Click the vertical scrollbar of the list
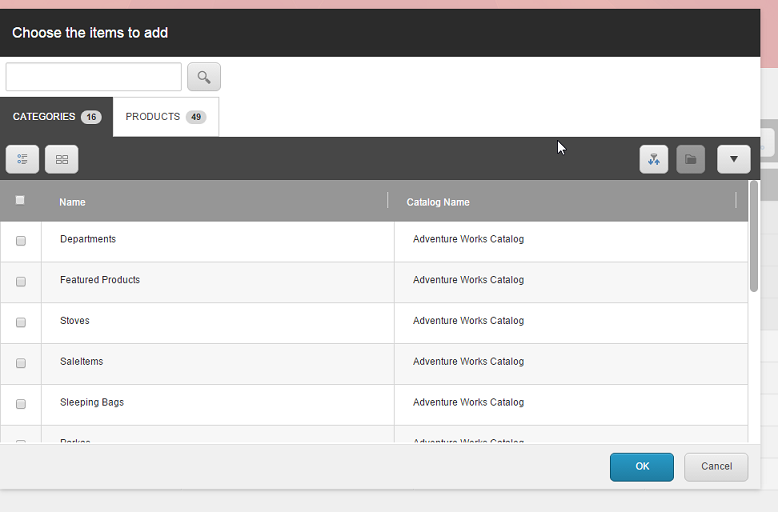The image size is (778, 512). point(753,237)
